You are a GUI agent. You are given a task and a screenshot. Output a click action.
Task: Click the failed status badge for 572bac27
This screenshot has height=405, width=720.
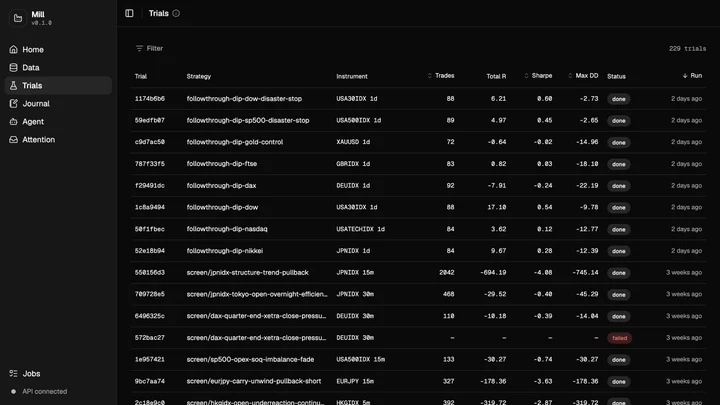619,338
